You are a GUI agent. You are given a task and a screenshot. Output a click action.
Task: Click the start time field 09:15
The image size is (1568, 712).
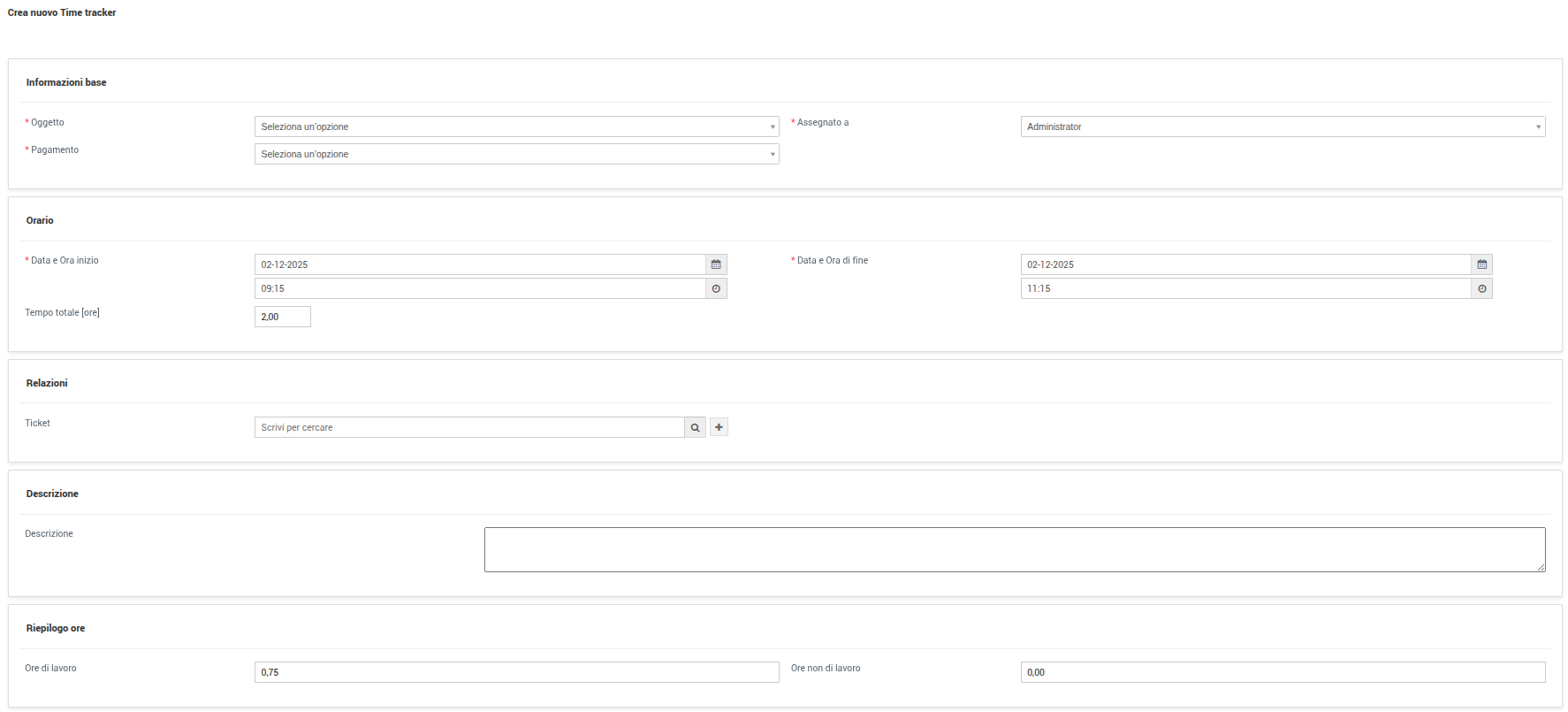point(479,288)
